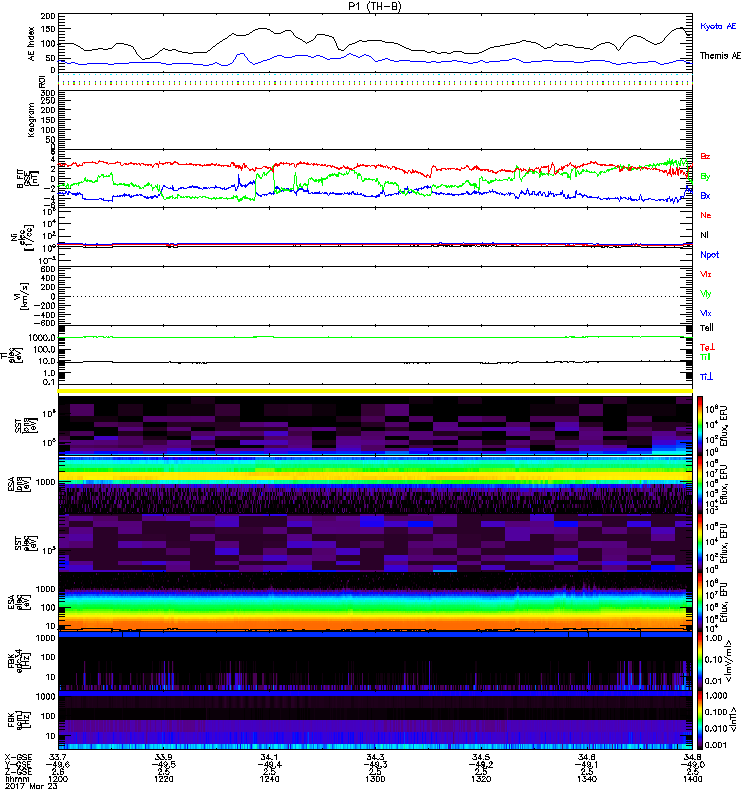
Task: Click the ESA ions spectrogram panel
Action: 375,484
